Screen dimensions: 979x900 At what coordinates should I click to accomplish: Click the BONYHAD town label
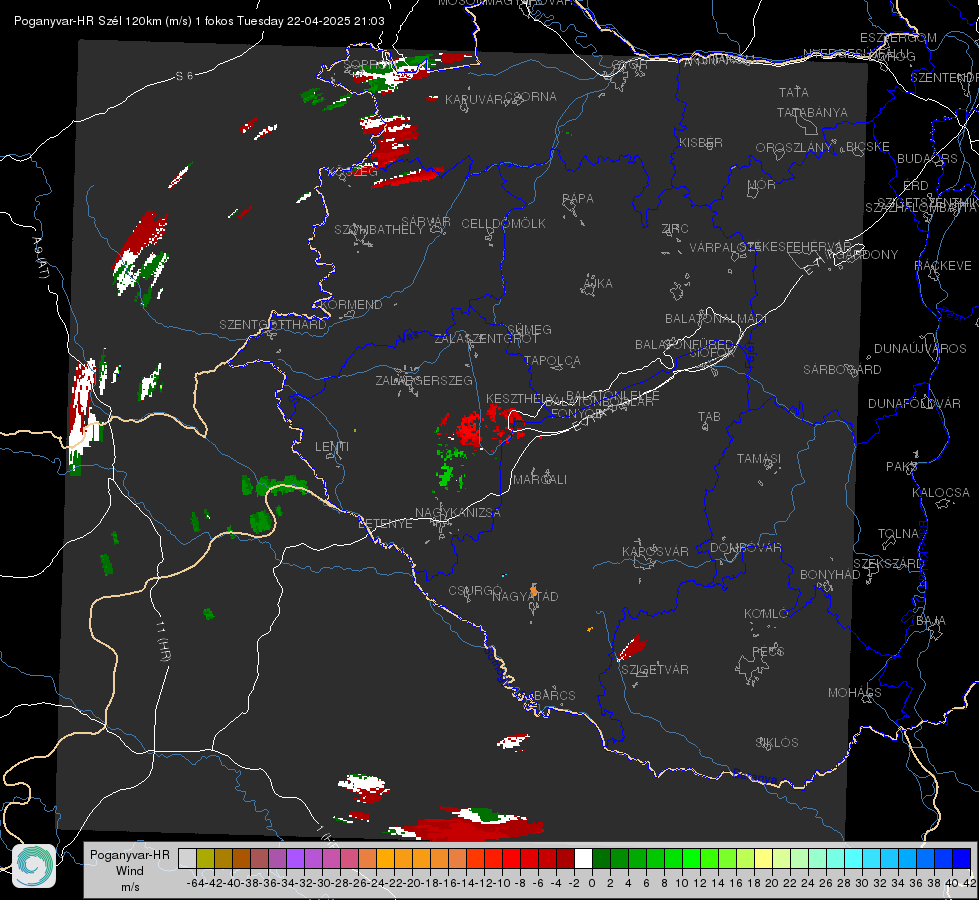[x=830, y=575]
